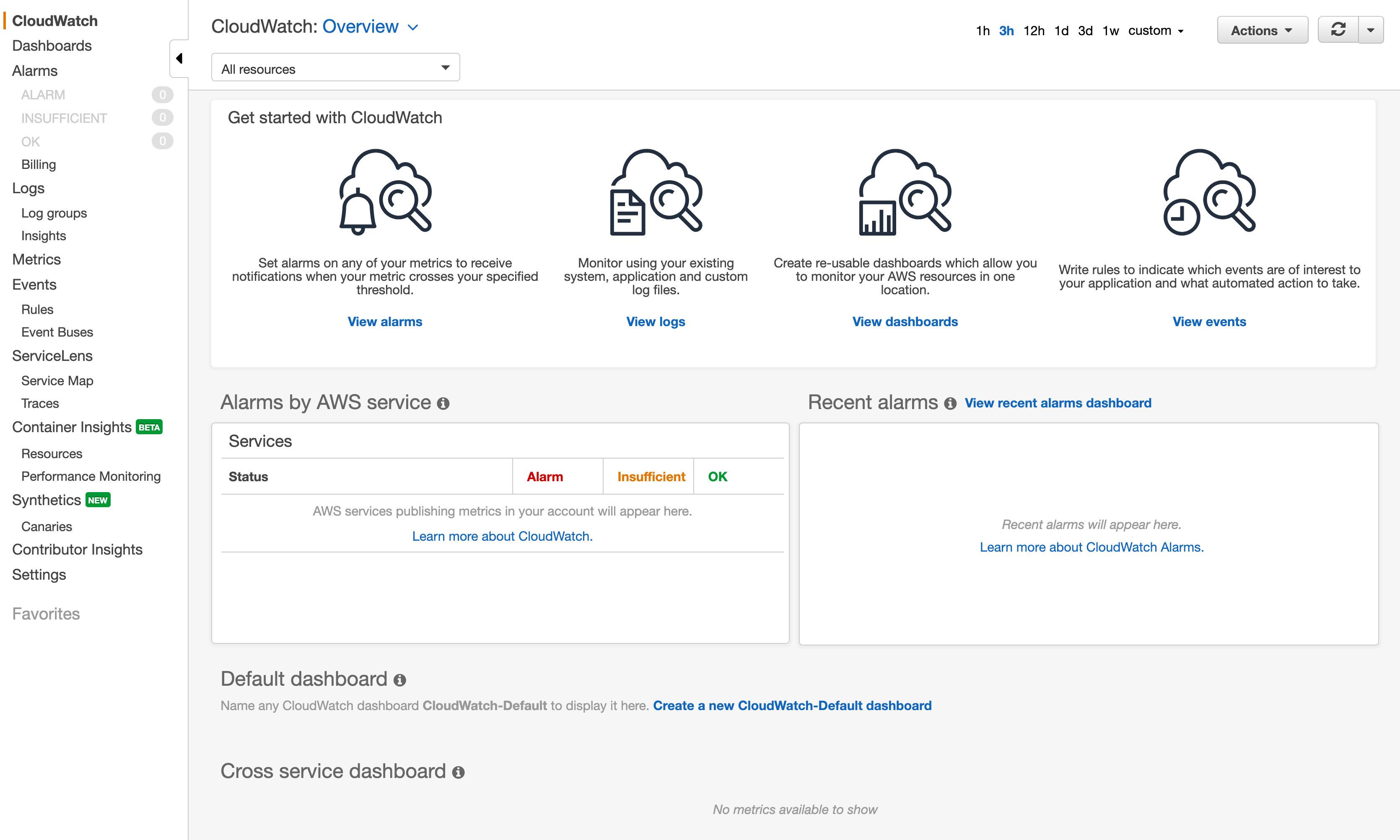Screen dimensions: 1400x840
Task: Select the 3h time range
Action: click(1006, 31)
